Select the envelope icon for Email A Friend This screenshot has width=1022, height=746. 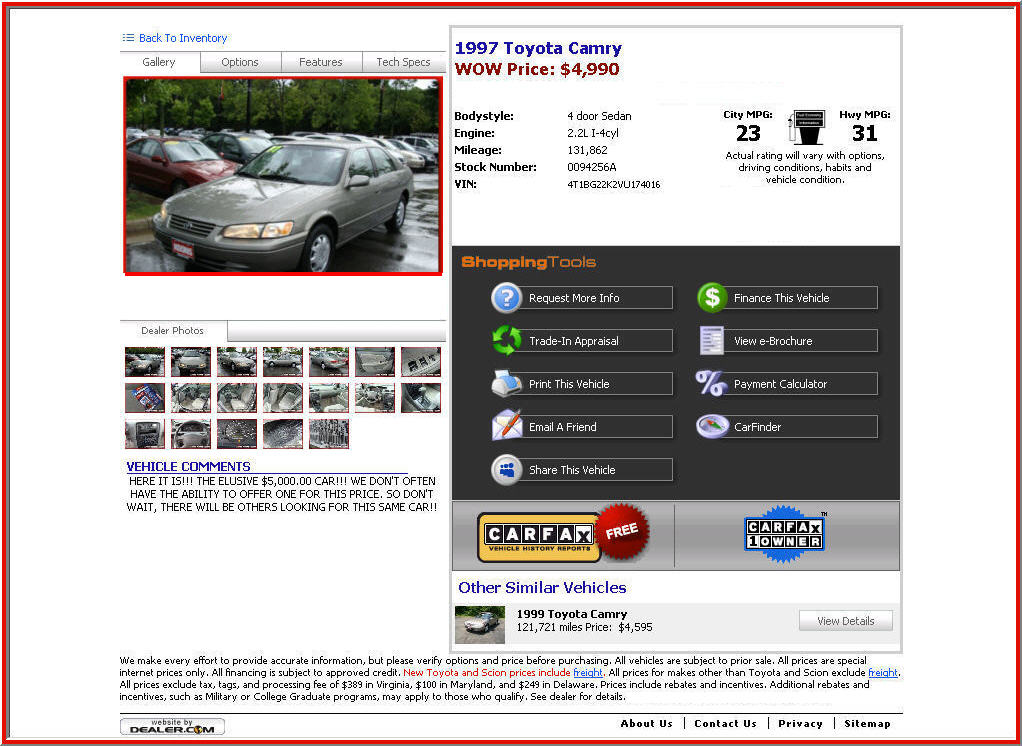(506, 425)
